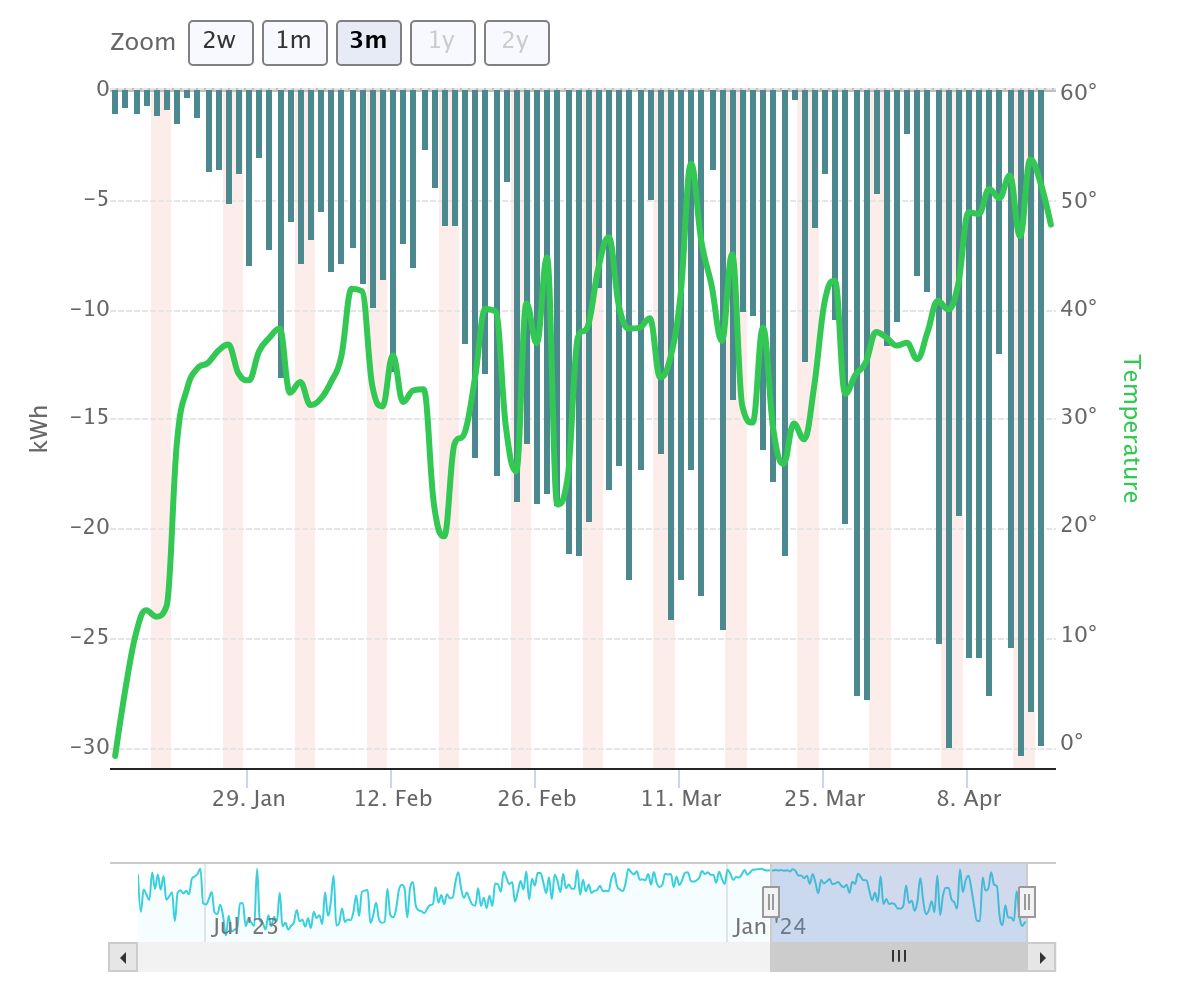Click the scrollbar thumb grip
1200x1000 pixels.
pos(898,957)
